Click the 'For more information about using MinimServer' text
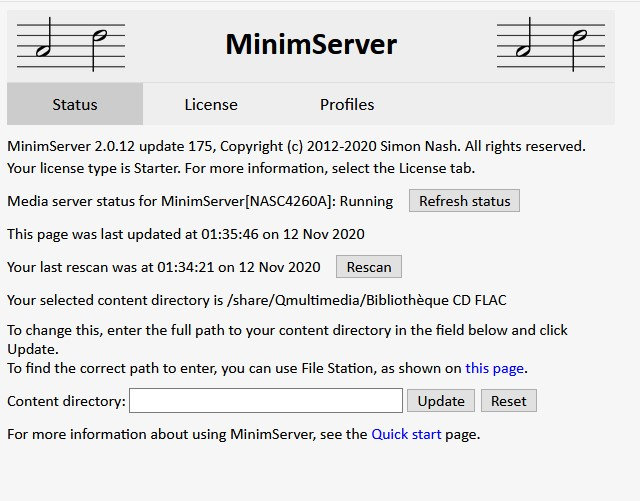 pos(162,434)
